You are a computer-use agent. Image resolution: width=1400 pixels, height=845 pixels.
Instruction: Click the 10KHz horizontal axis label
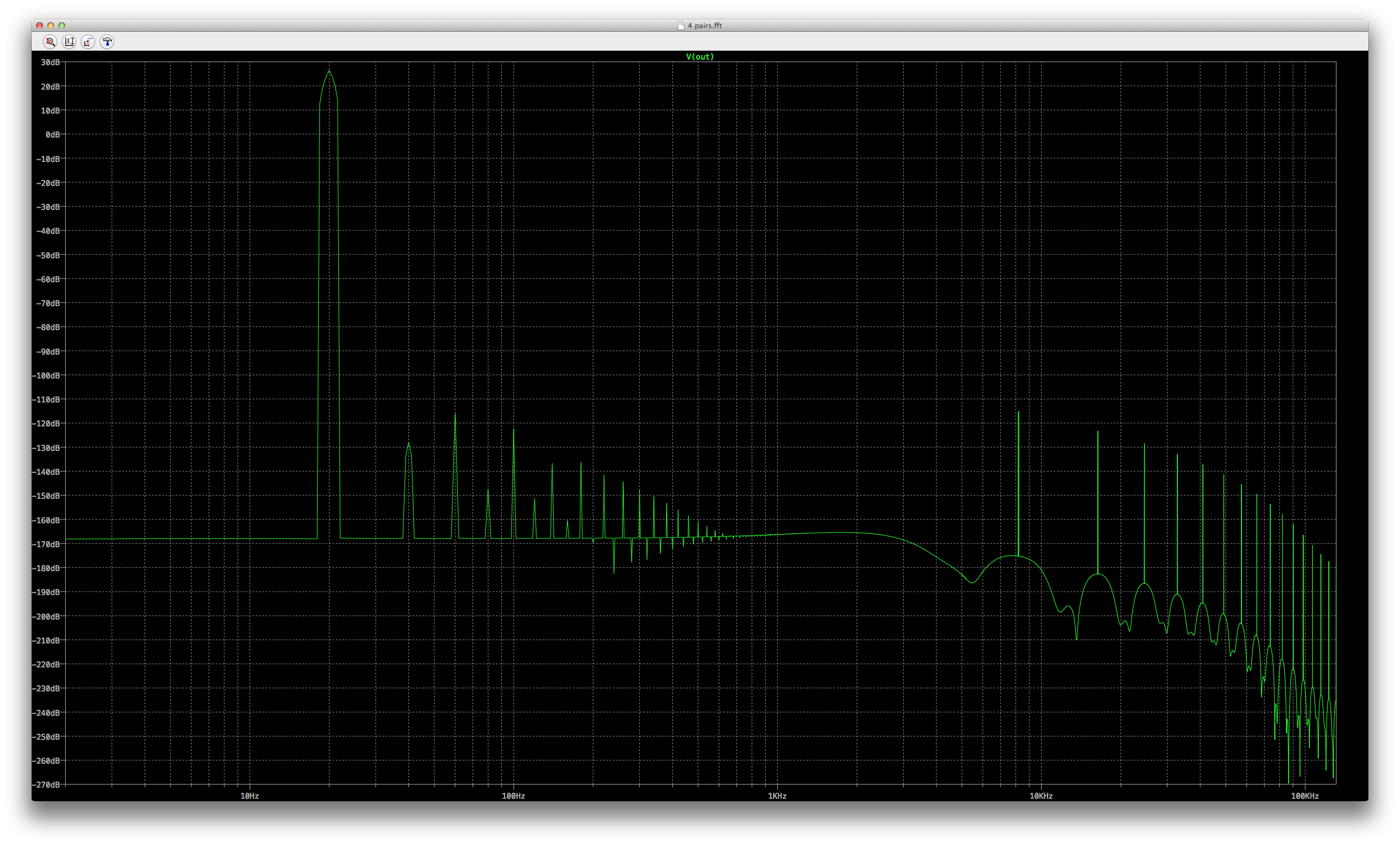[1041, 796]
